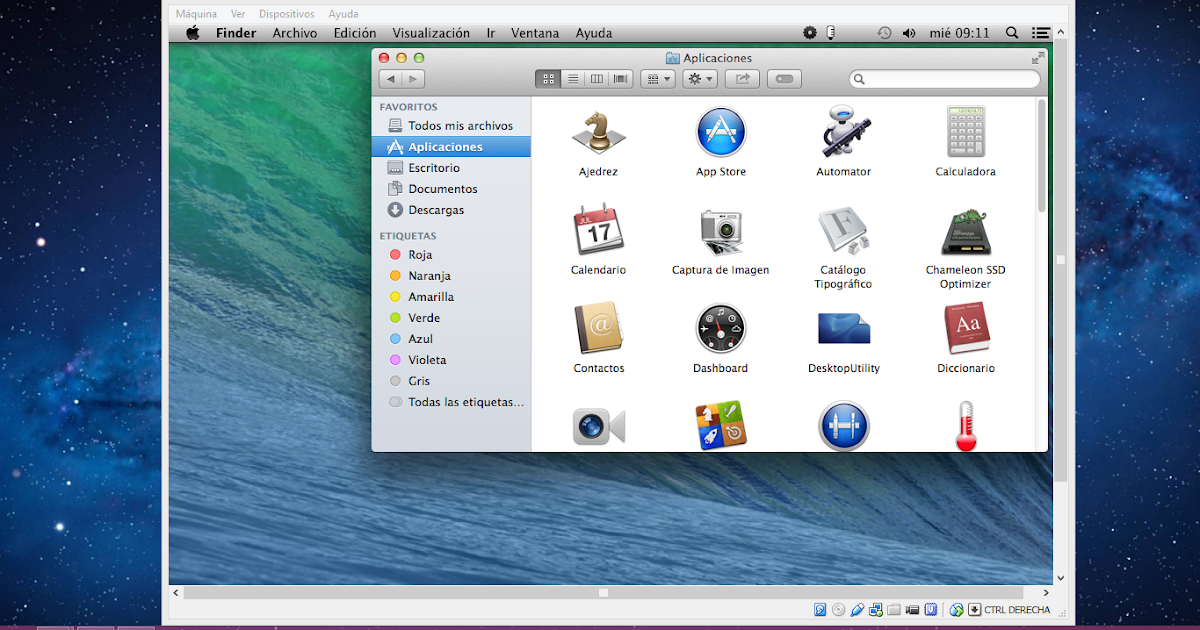Open the gear action menu dropdown
1200x630 pixels.
700,79
